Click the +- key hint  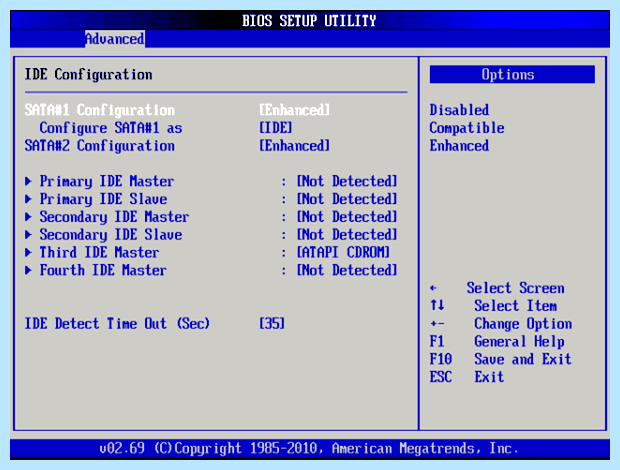pos(437,324)
